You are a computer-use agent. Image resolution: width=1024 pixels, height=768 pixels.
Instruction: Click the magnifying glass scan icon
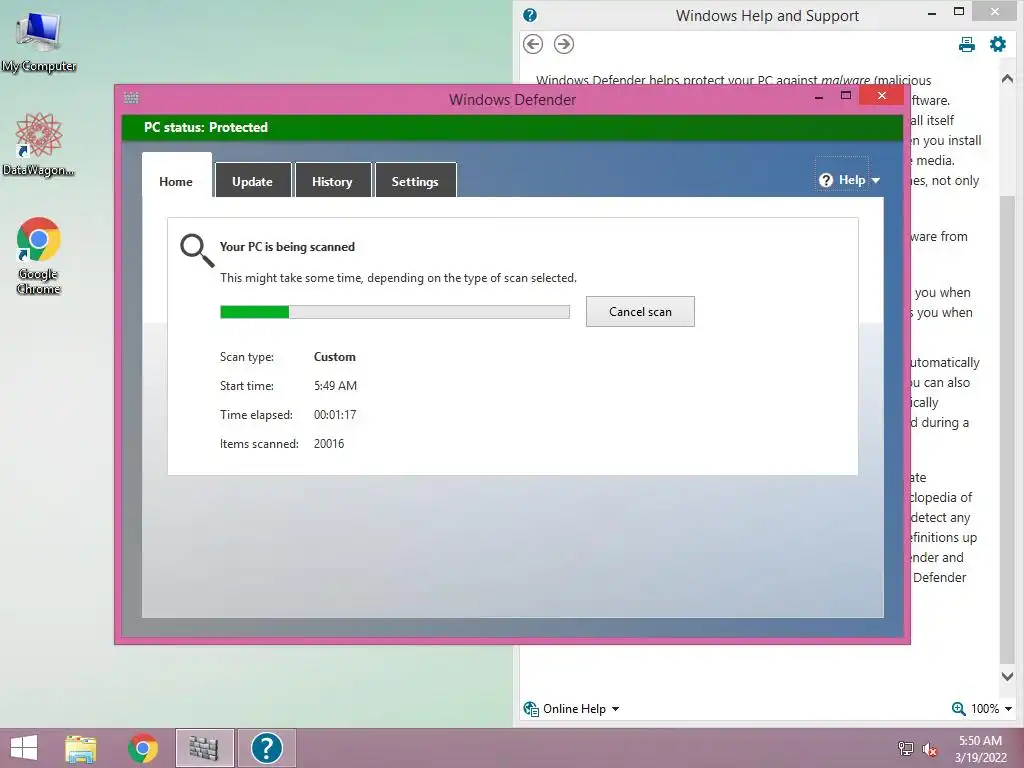[x=197, y=251]
